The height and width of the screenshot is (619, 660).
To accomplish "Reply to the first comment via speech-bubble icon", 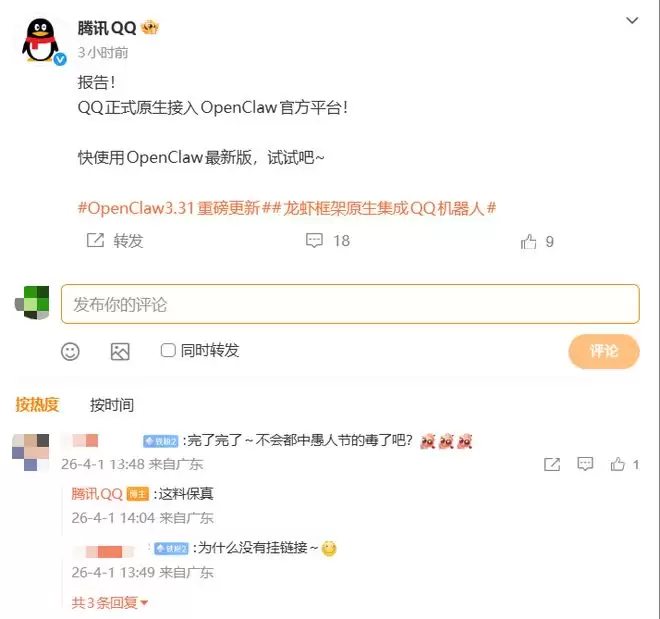I will (585, 464).
